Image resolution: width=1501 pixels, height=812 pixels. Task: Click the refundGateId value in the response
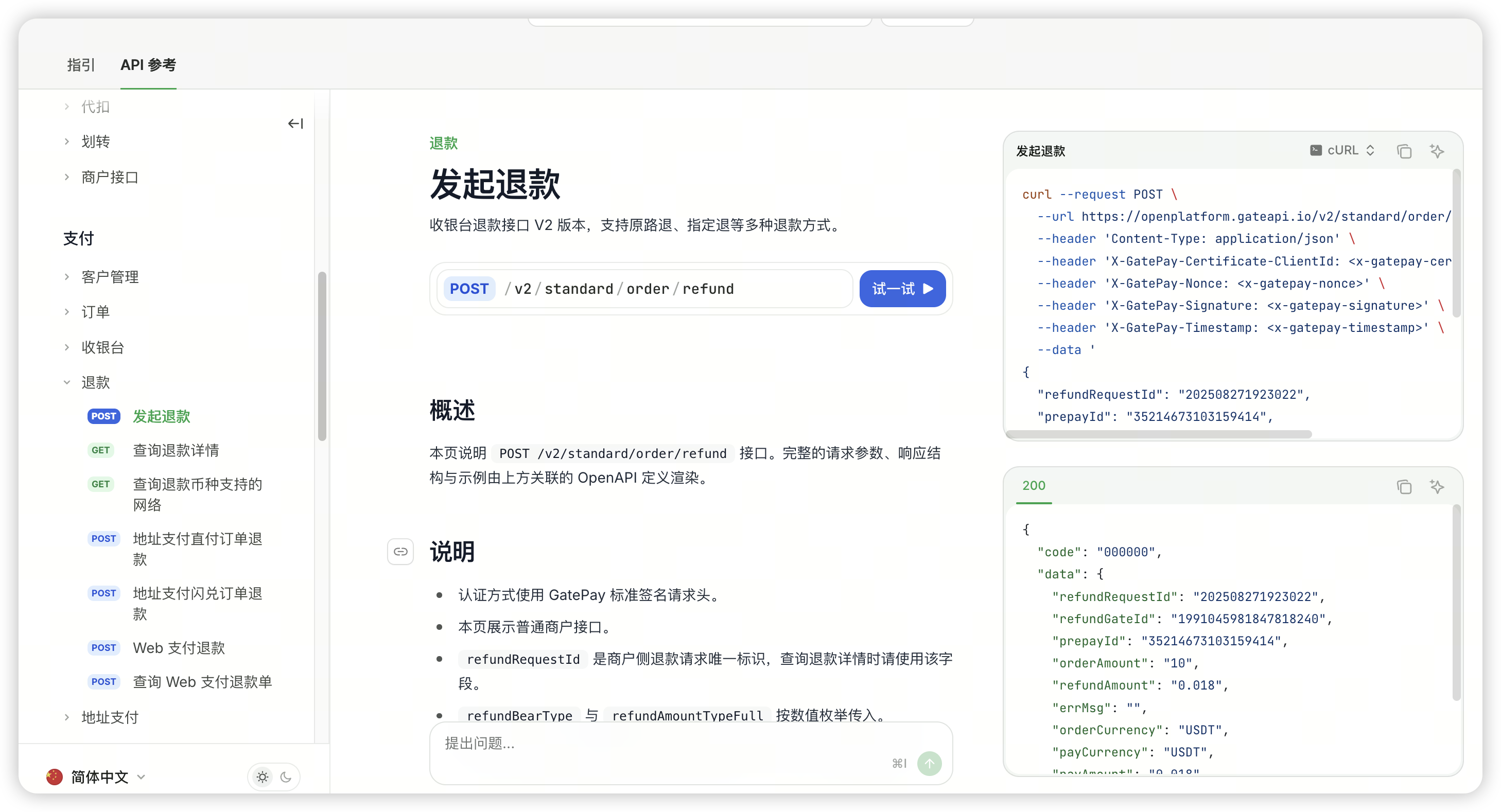click(1248, 619)
